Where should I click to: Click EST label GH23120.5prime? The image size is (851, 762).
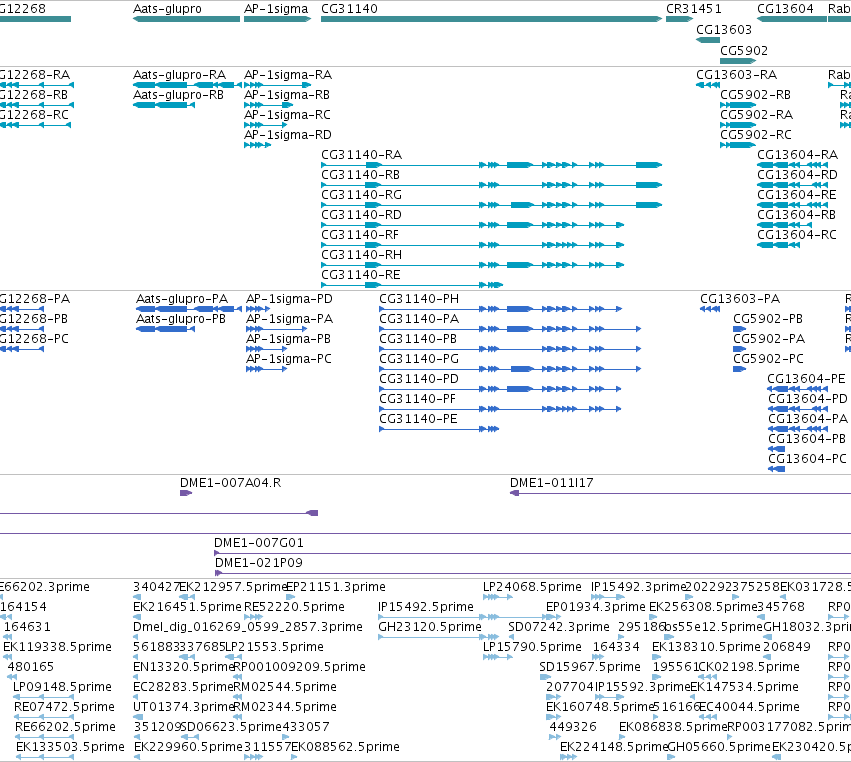click(x=430, y=627)
